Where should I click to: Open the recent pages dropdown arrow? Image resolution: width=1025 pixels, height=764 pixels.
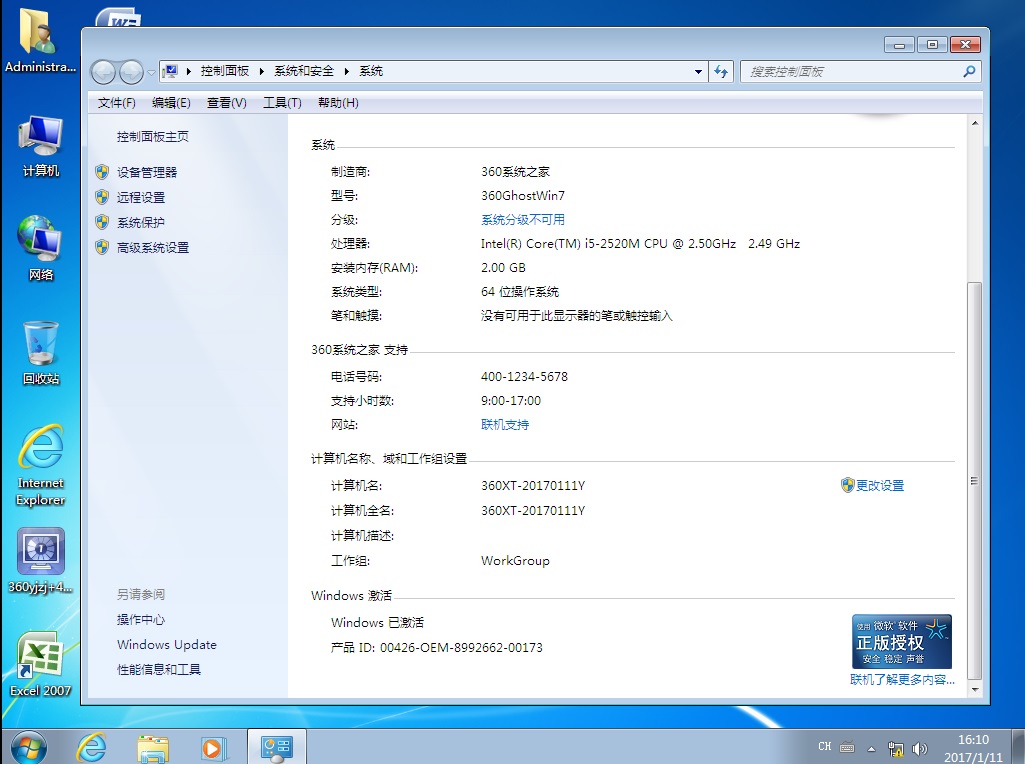coord(151,72)
